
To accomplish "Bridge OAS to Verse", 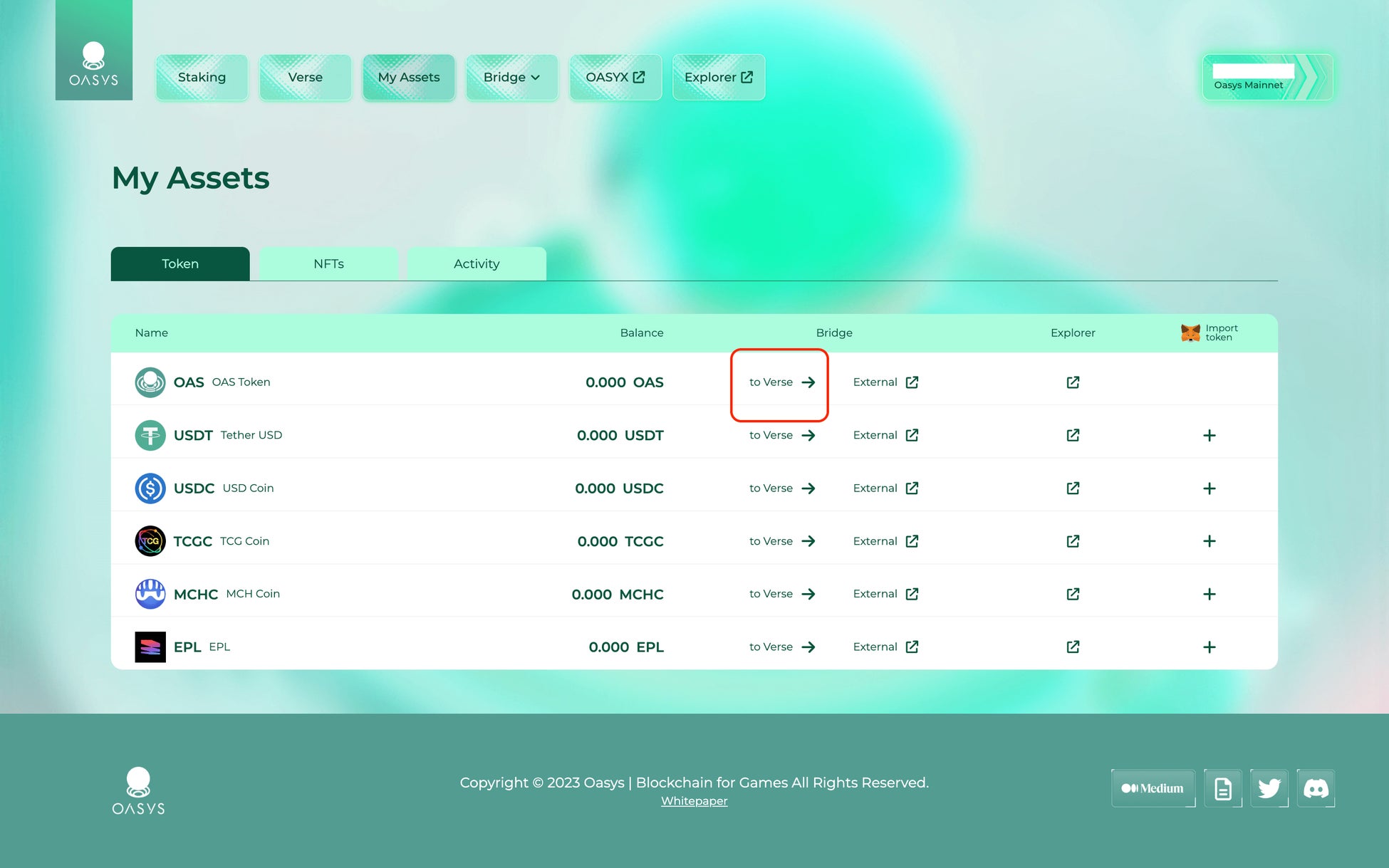I will 781,382.
